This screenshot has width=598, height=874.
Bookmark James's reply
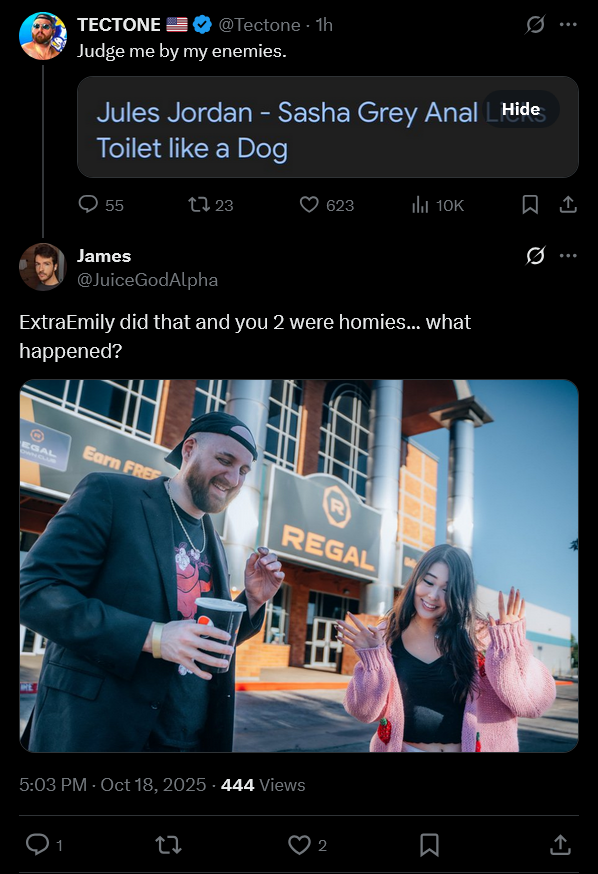tap(429, 844)
